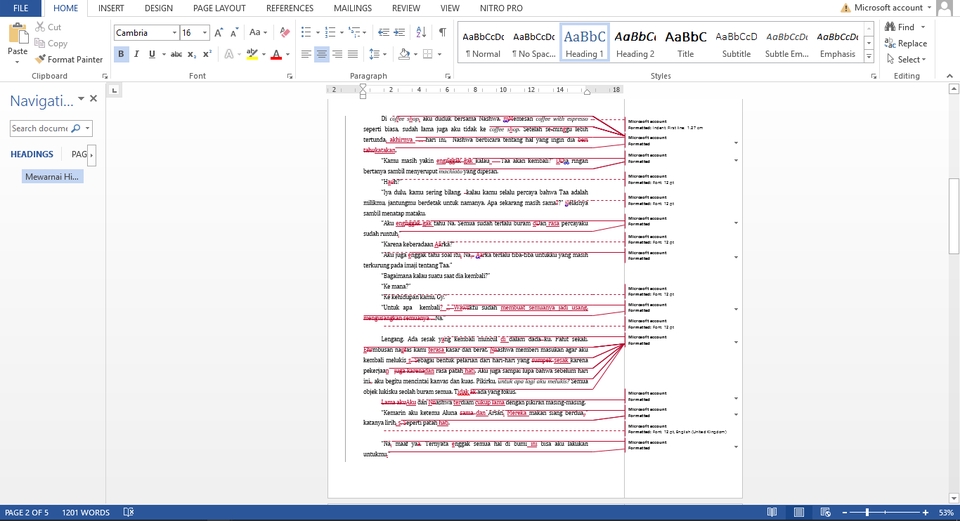Select Mewarnai Hi... heading entry

coord(52,176)
